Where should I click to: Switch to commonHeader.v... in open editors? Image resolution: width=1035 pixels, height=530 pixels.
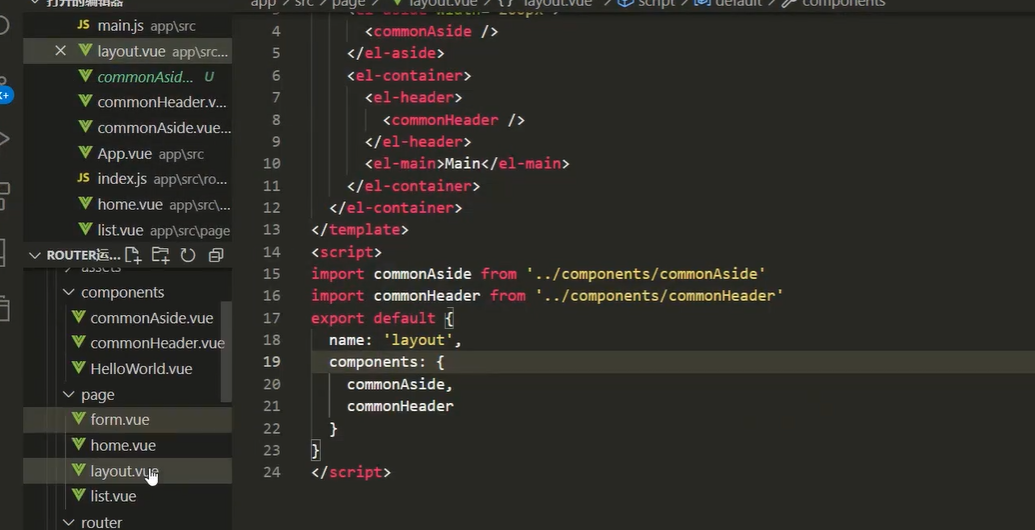(x=162, y=102)
